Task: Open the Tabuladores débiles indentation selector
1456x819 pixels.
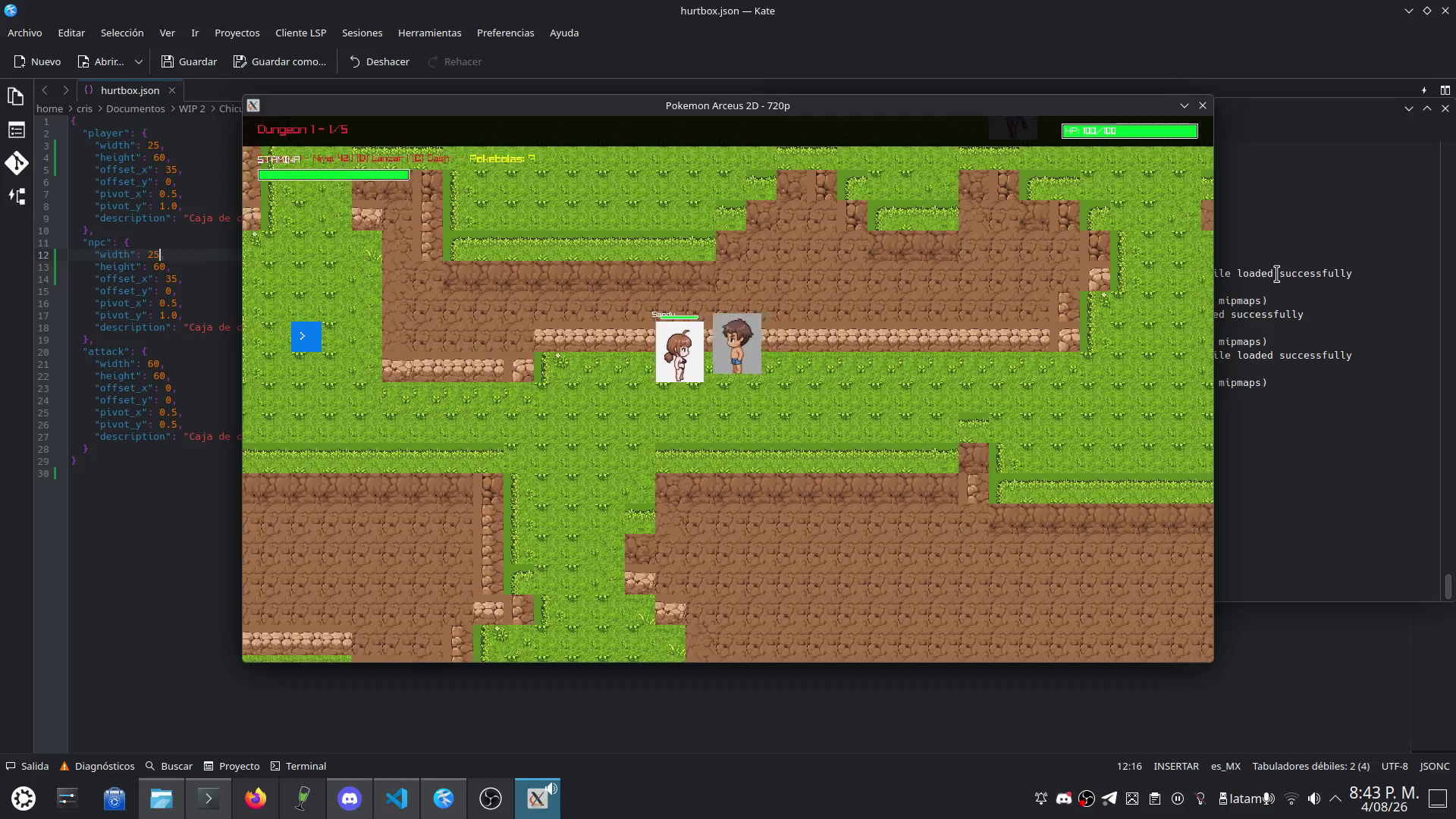Action: coord(1311,766)
